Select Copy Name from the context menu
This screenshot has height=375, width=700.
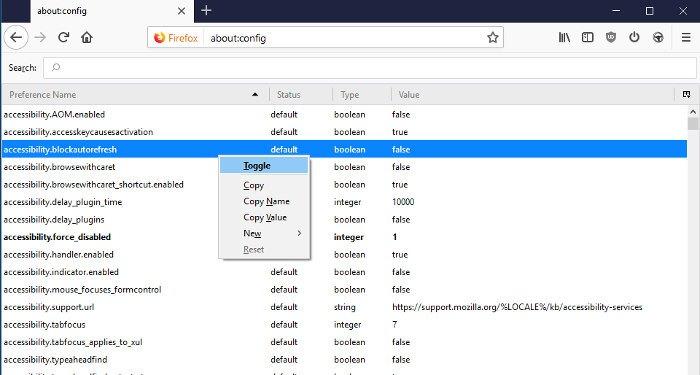pyautogui.click(x=264, y=201)
